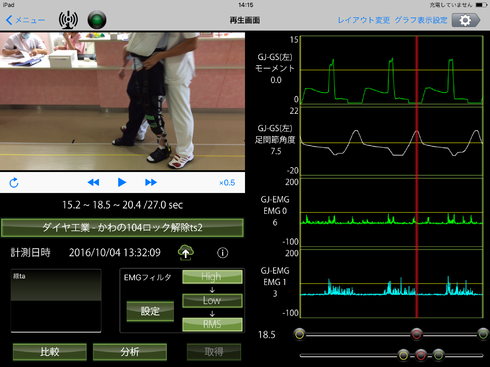490x367 pixels.
Task: Open EMG filter 設定 button
Action: click(150, 311)
